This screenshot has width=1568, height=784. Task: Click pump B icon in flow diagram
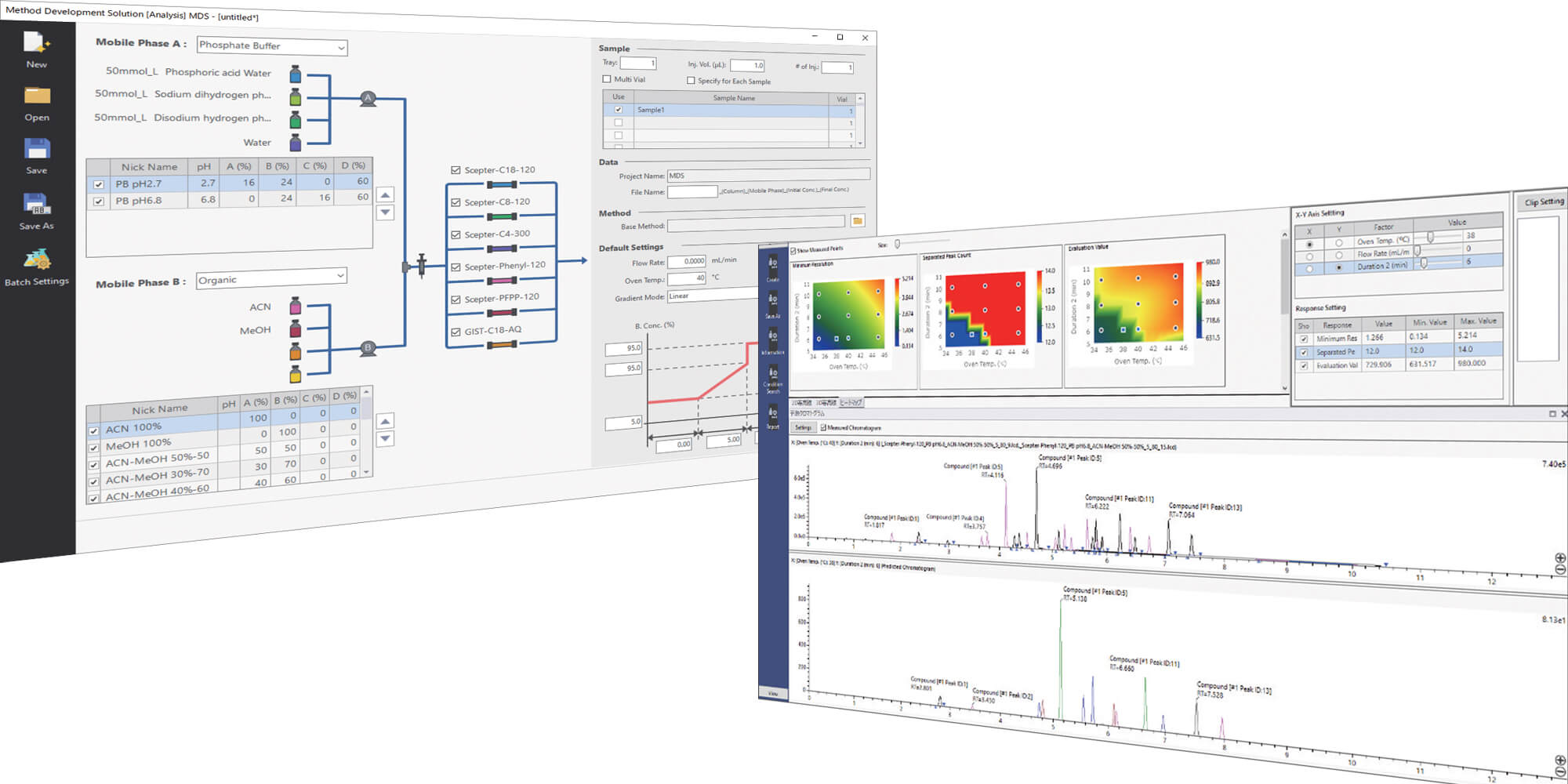coord(368,348)
